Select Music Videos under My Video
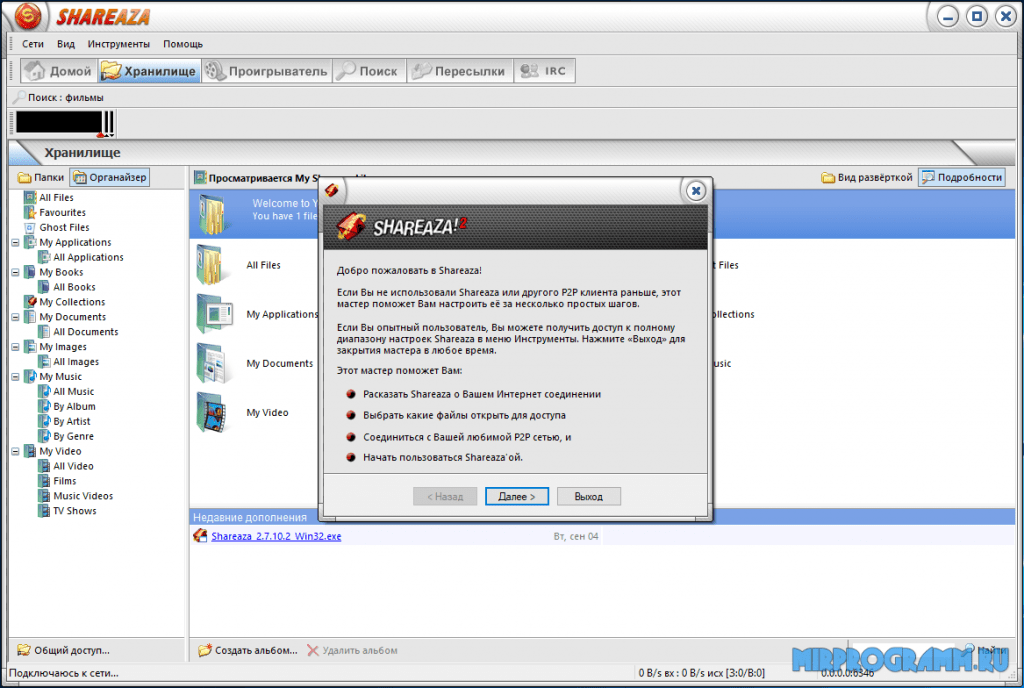The image size is (1024, 688). [76, 496]
